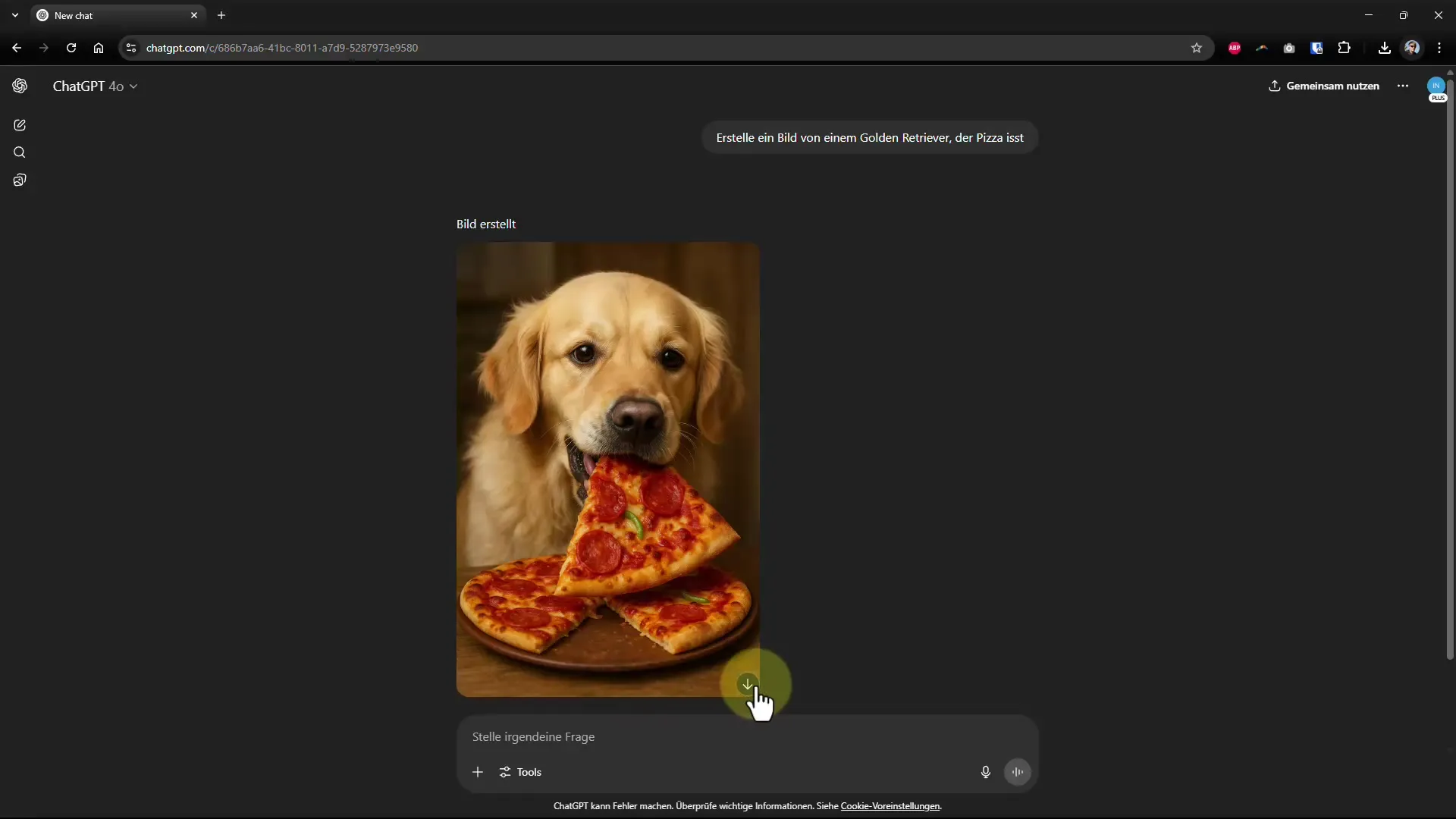
Task: Open the ABP adblock extension
Action: [x=1235, y=48]
